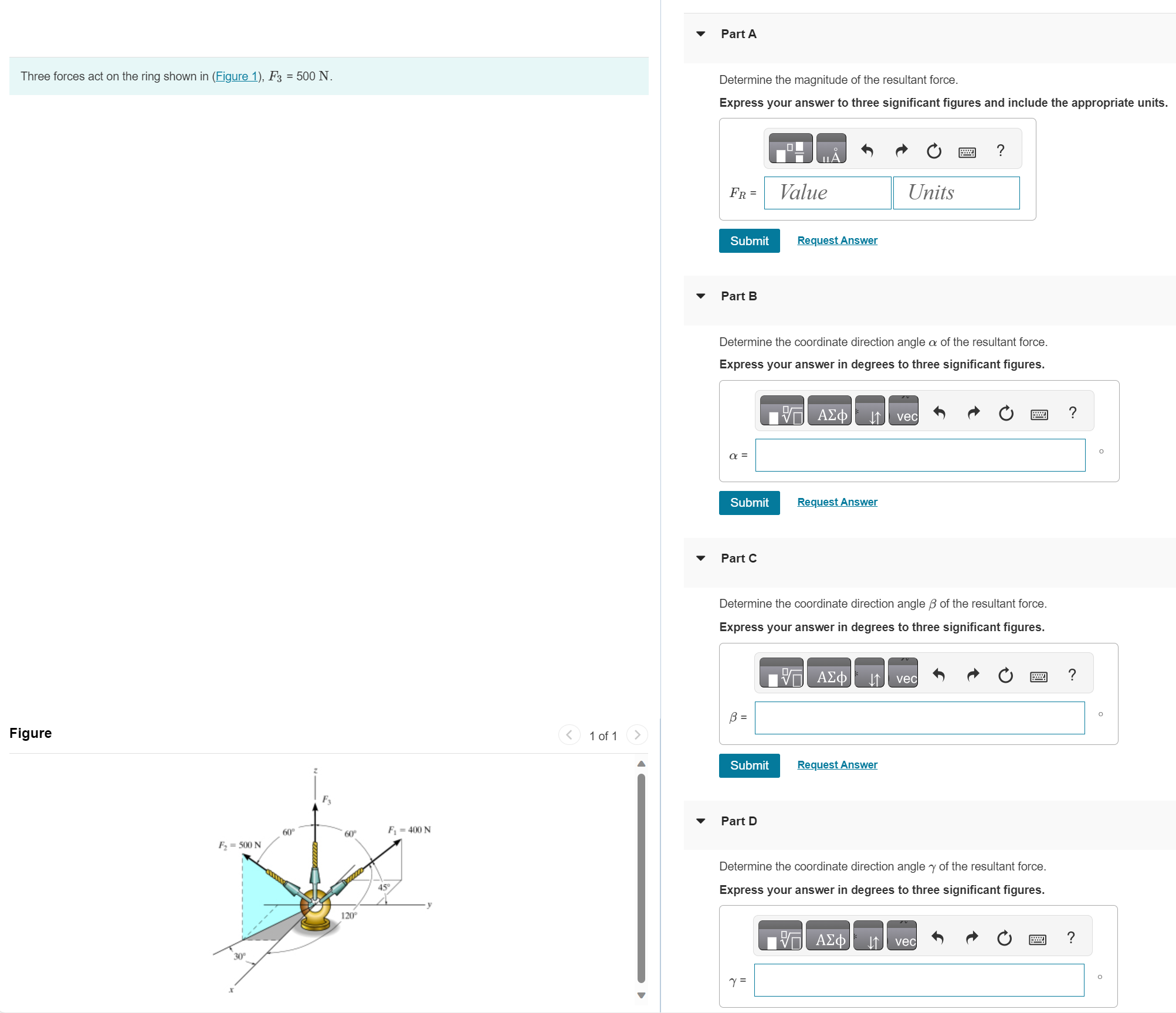Click the Value input field for FR
This screenshot has width=1176, height=1013.
tap(827, 193)
